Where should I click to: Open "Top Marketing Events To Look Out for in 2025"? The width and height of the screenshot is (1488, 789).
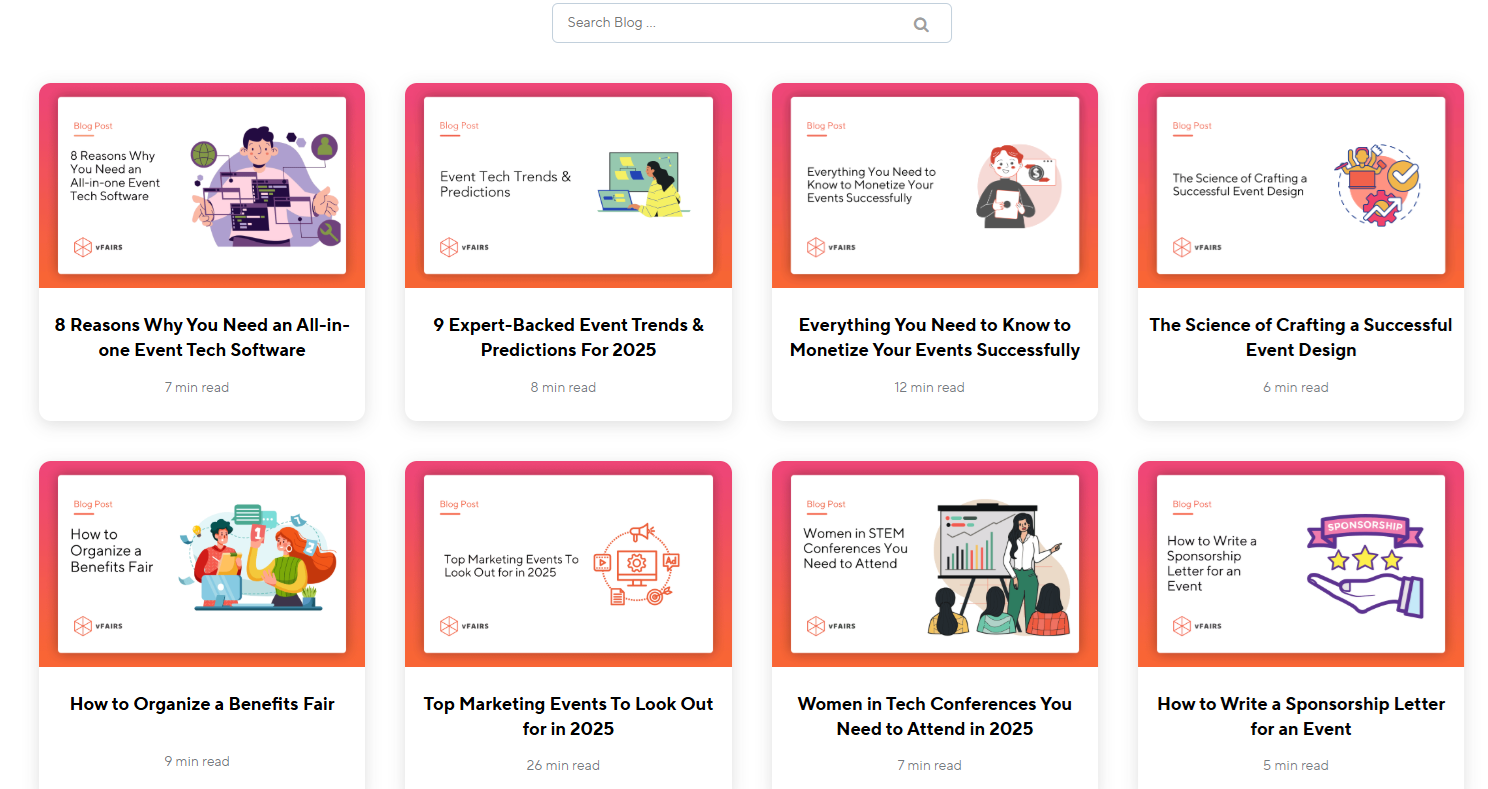[568, 716]
